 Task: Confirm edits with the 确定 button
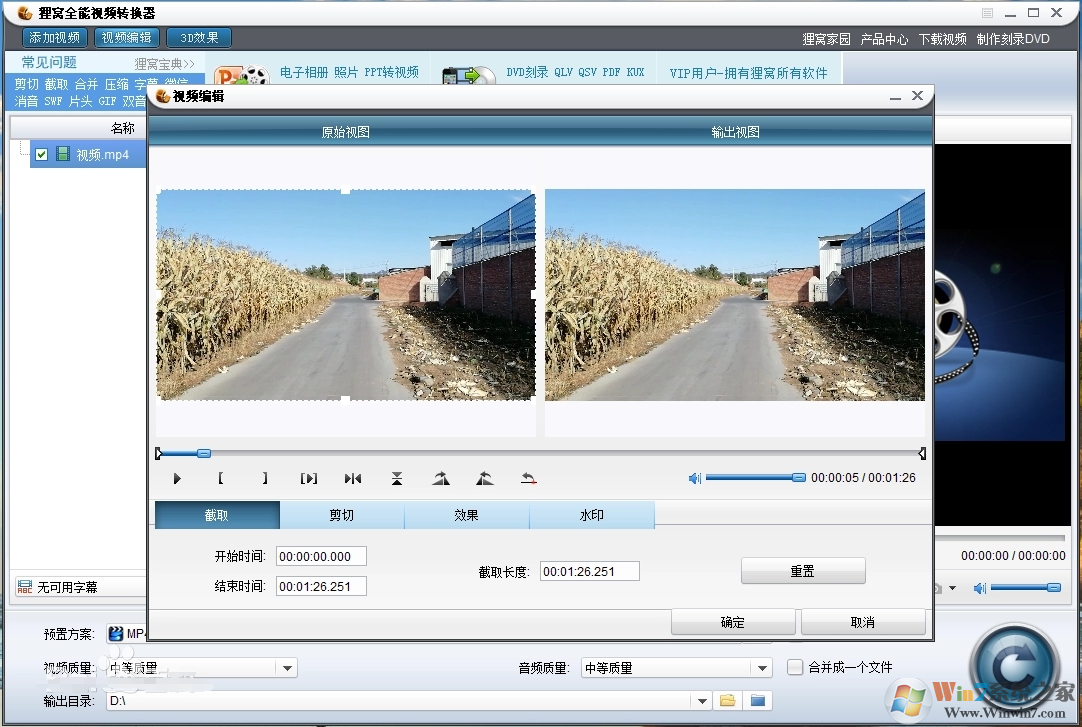point(733,621)
